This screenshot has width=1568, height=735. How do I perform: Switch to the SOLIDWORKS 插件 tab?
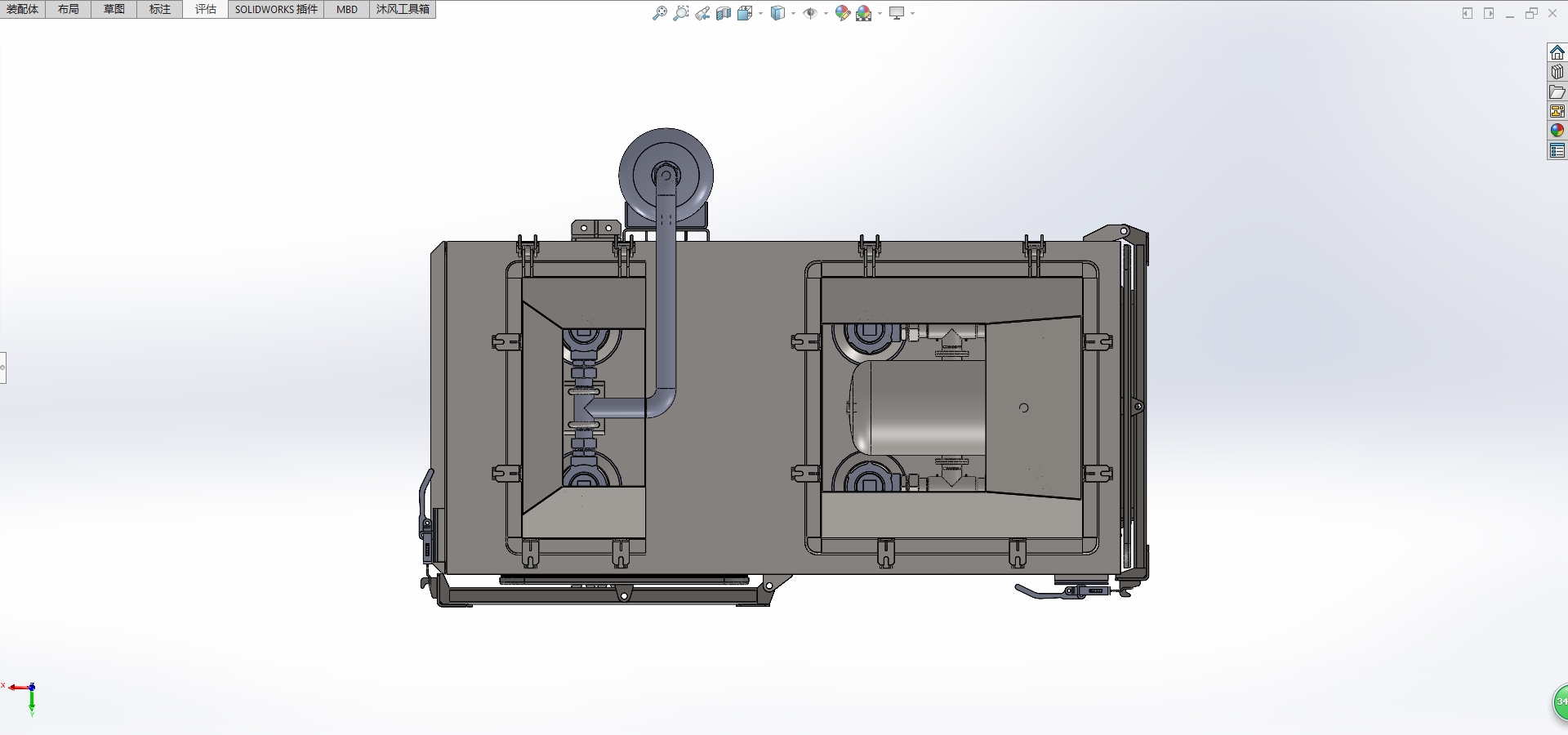276,9
